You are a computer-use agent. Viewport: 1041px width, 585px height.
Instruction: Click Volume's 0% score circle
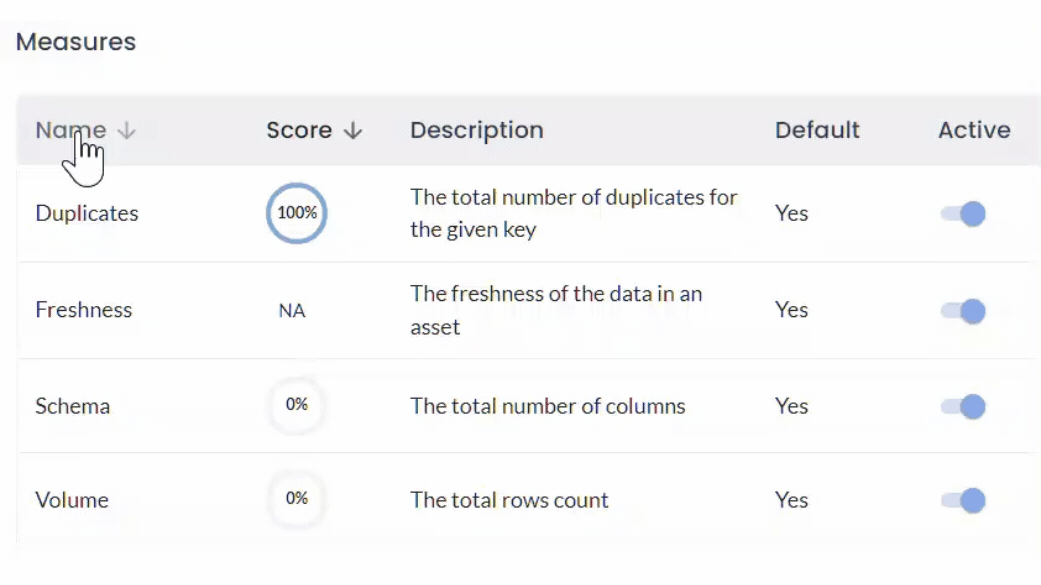coord(296,499)
